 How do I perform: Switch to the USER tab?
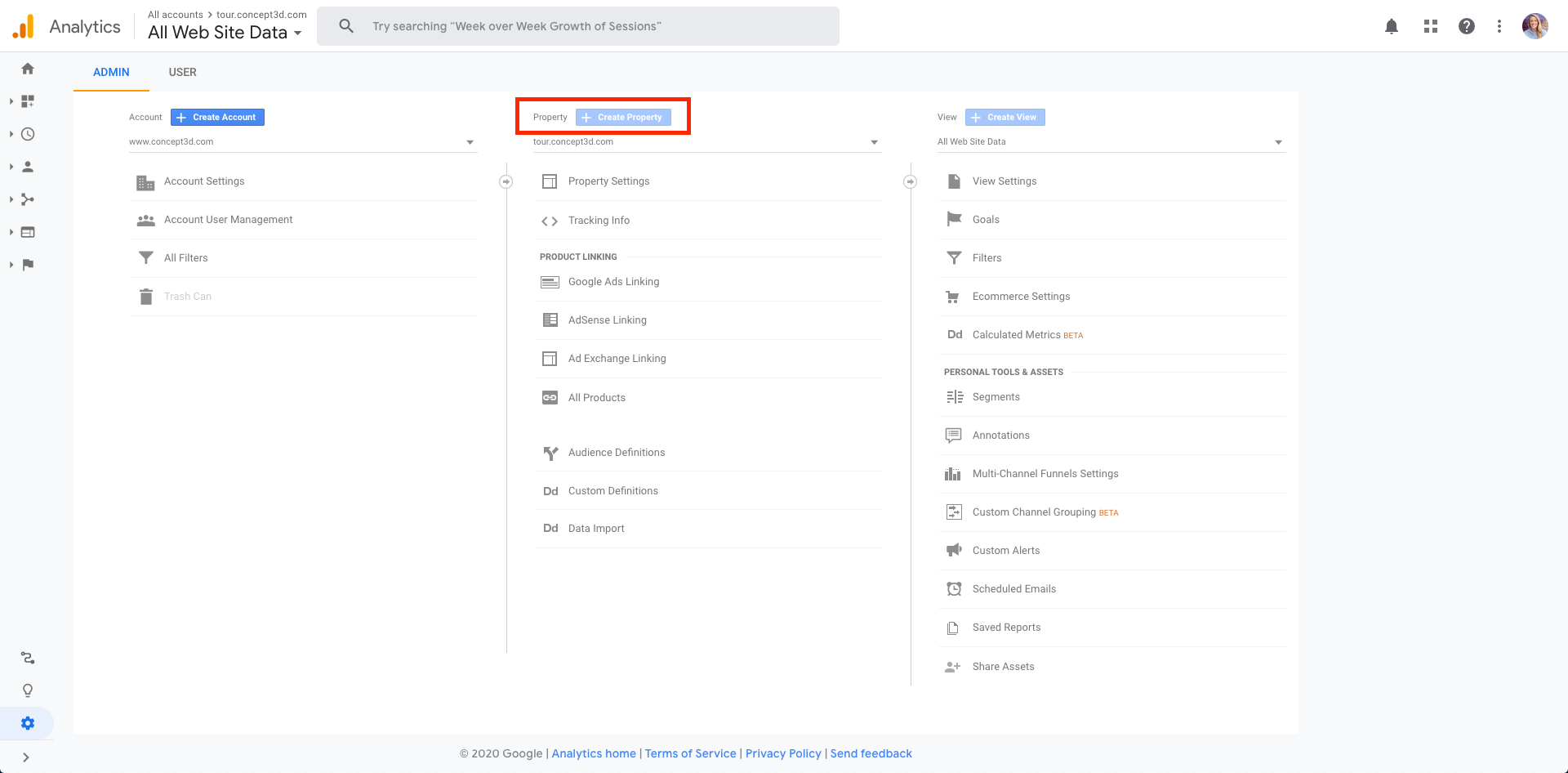[x=182, y=72]
